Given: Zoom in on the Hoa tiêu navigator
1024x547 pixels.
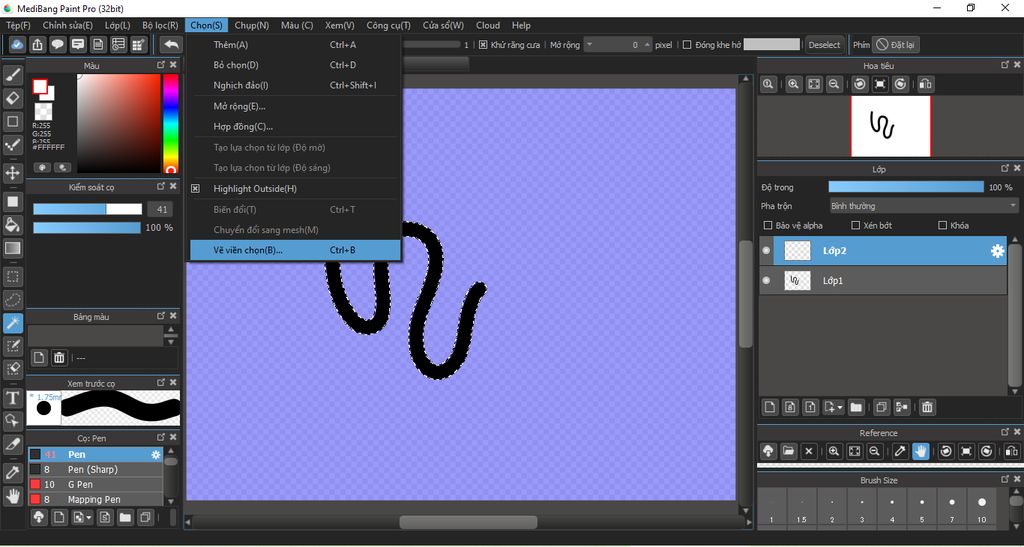Looking at the screenshot, I should [793, 84].
